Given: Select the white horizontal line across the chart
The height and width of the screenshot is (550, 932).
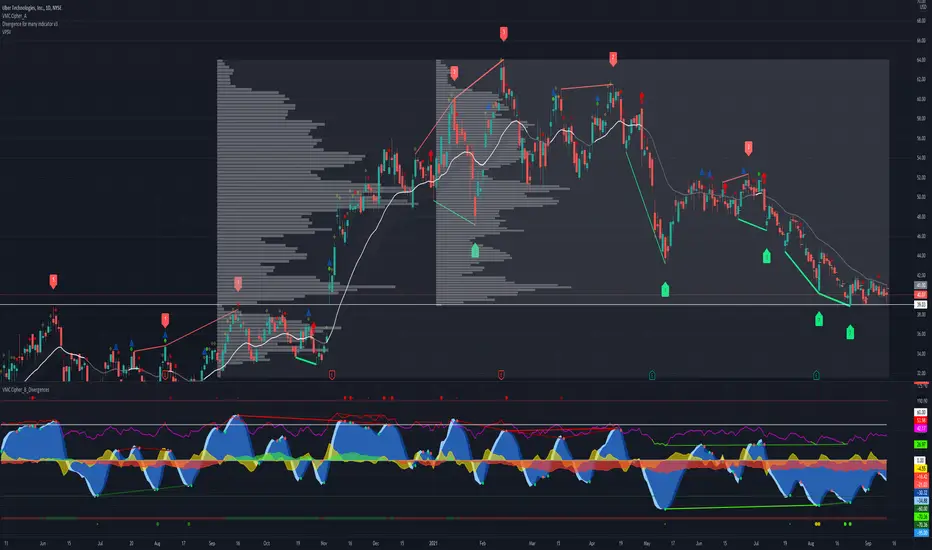Looking at the screenshot, I should click(456, 304).
